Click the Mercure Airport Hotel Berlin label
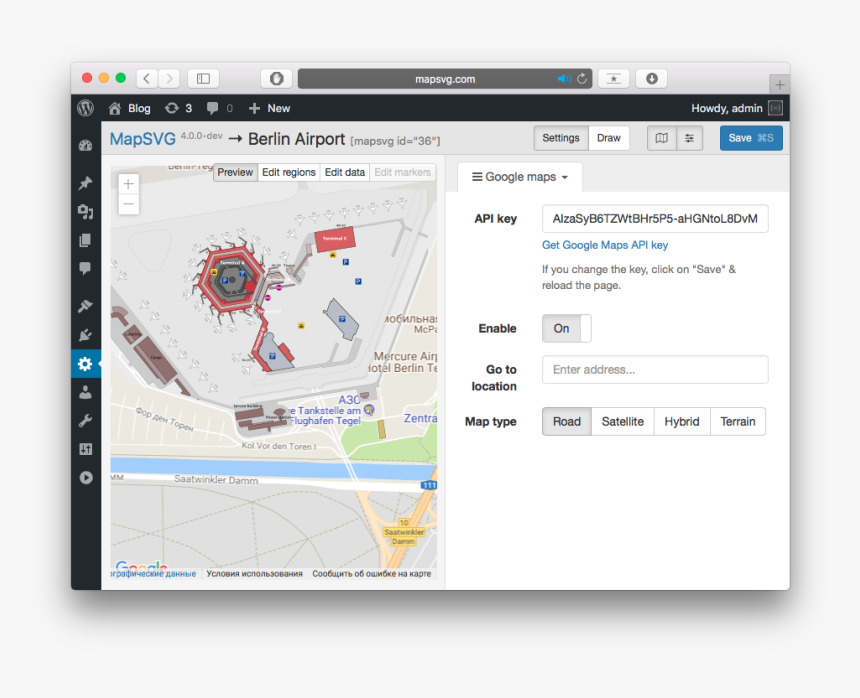This screenshot has height=698, width=860. (401, 362)
